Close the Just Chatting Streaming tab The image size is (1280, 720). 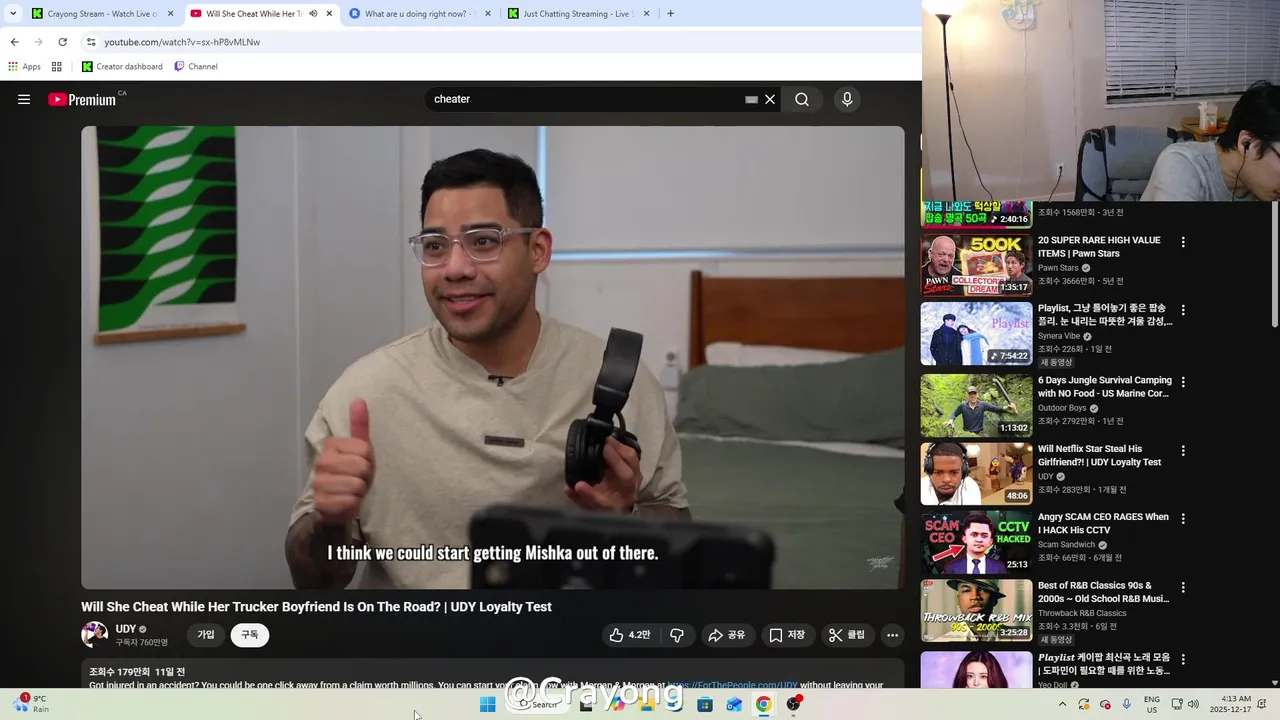646,14
